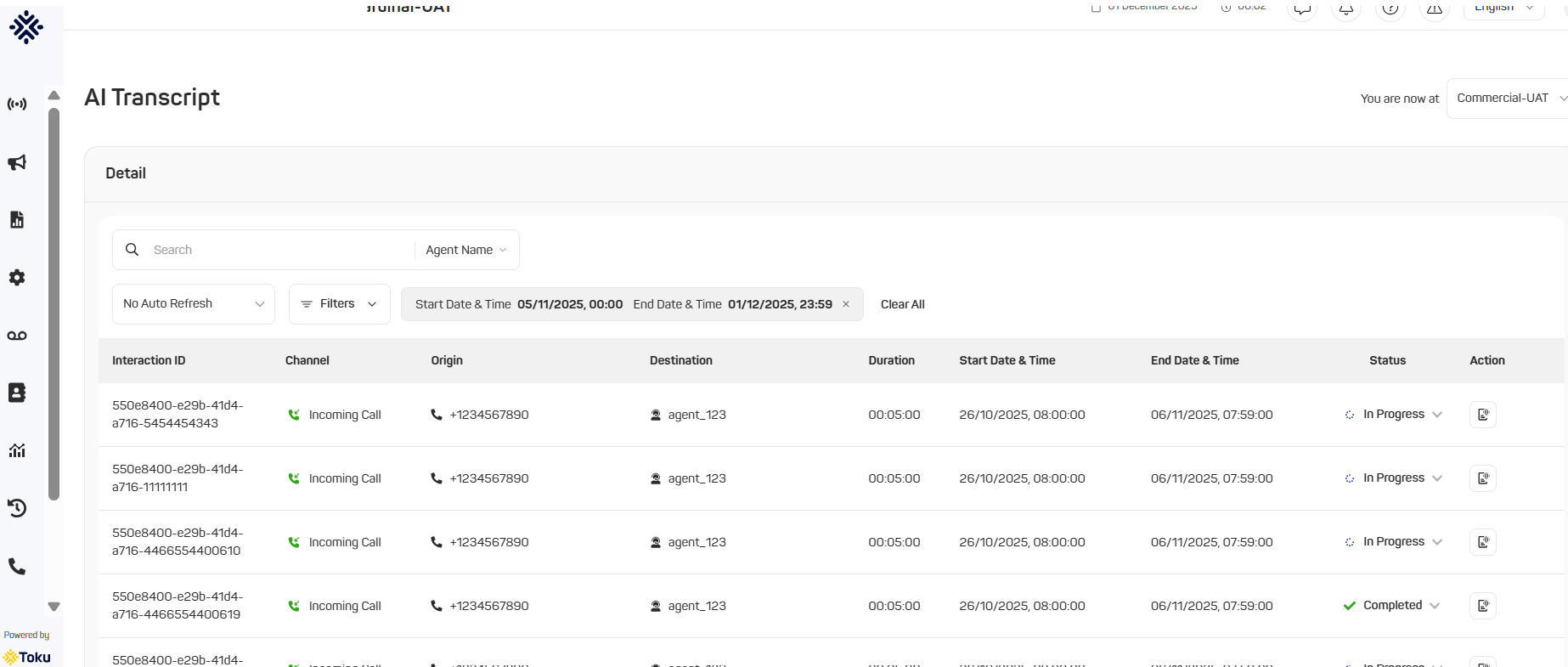Open the No Auto Refresh dropdown
This screenshot has width=1568, height=667.
[194, 304]
